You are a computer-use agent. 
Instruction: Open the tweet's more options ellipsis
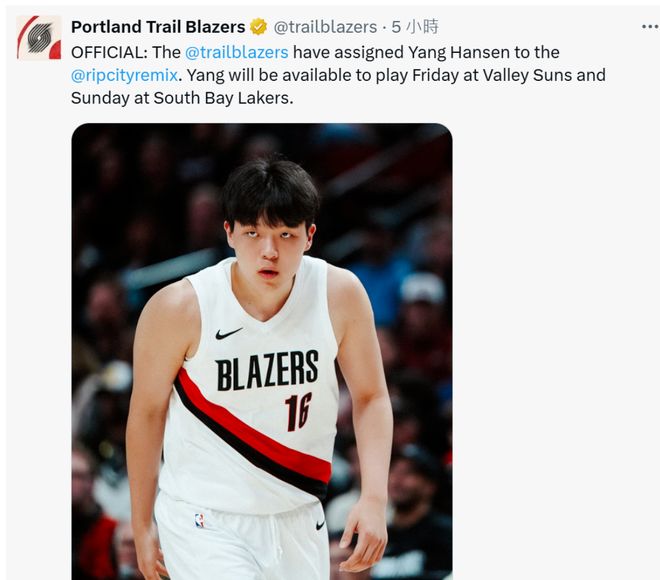click(x=650, y=27)
